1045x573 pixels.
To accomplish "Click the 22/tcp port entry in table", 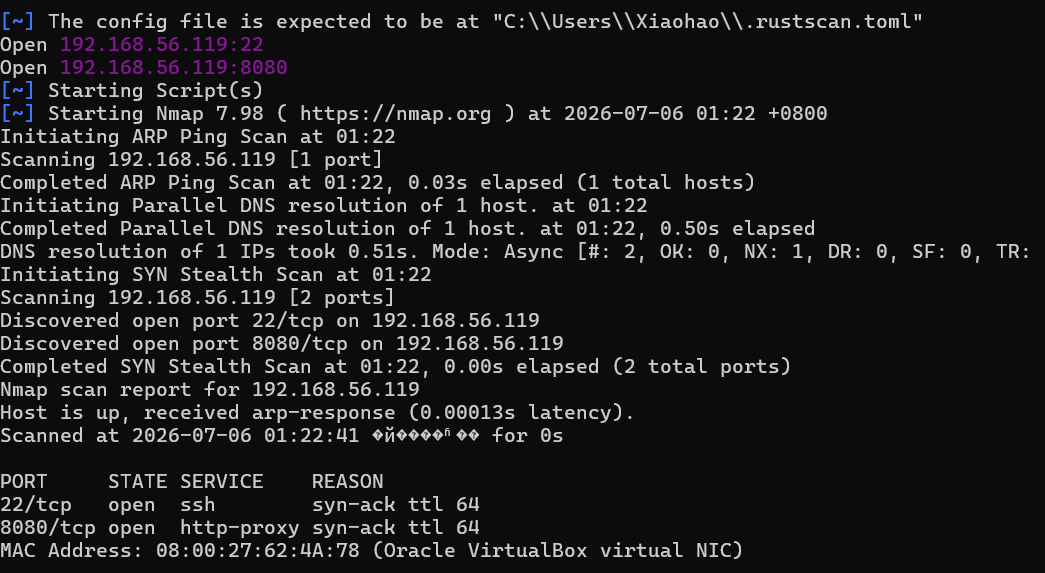I will pyautogui.click(x=36, y=504).
